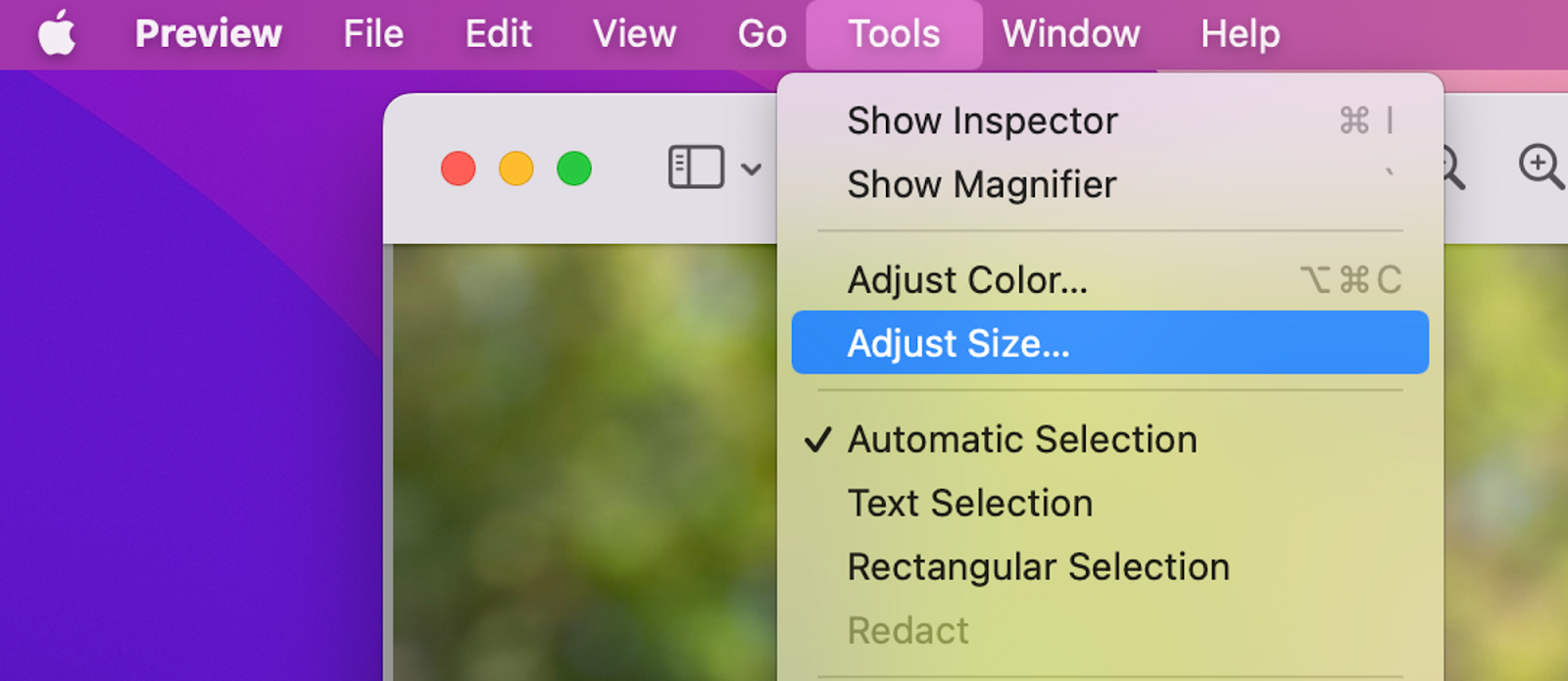
Task: Select Show Magnifier
Action: tap(981, 185)
